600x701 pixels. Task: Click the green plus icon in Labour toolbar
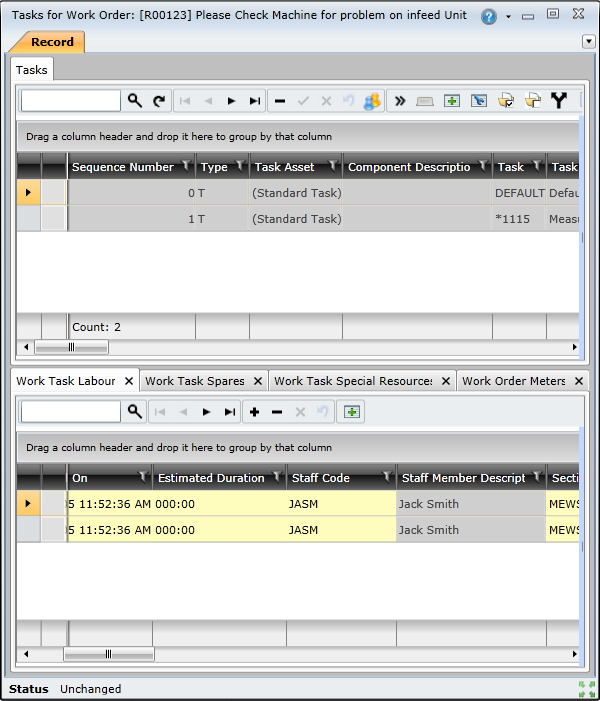(351, 412)
